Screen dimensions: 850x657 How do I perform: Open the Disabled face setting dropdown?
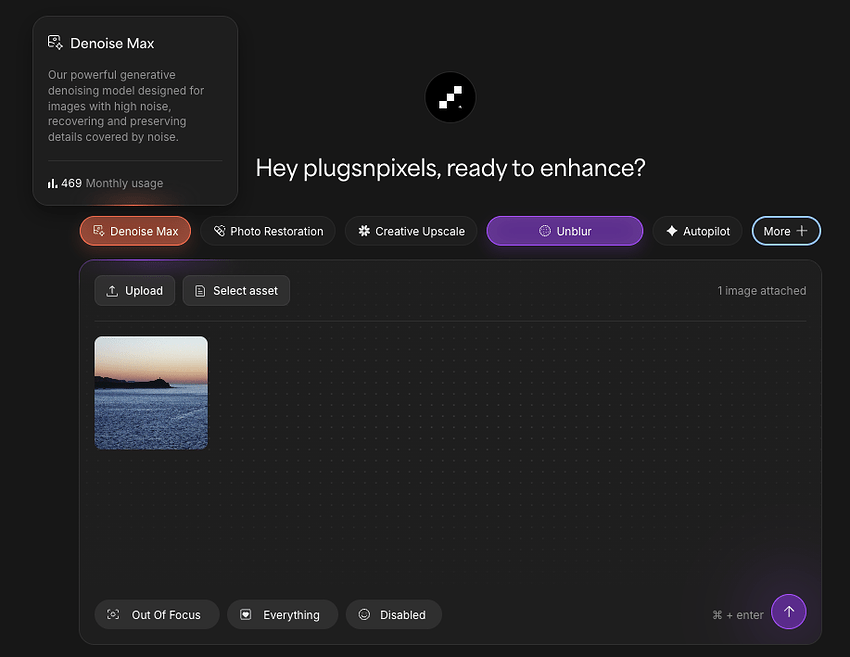[394, 615]
